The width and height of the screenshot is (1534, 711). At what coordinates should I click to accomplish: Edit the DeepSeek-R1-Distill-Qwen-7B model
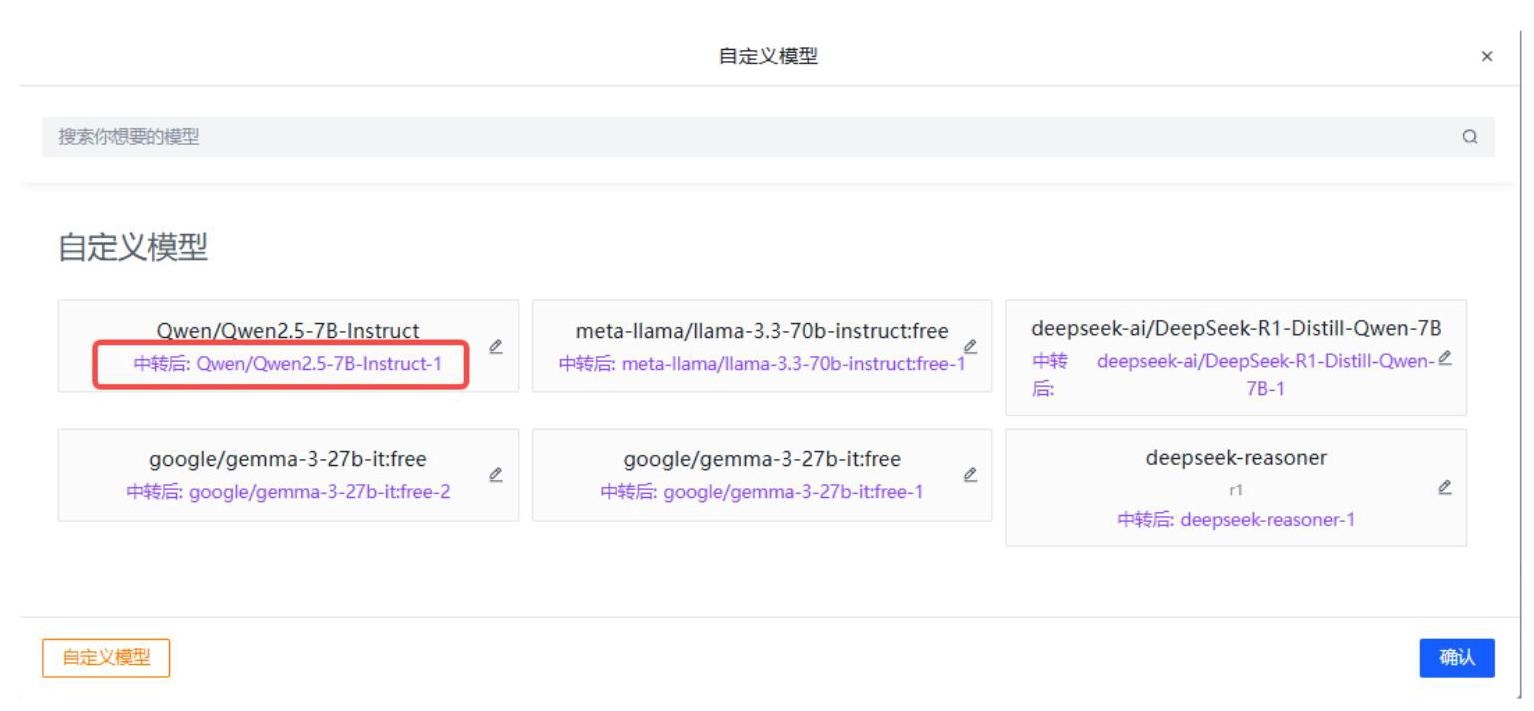click(x=1444, y=357)
